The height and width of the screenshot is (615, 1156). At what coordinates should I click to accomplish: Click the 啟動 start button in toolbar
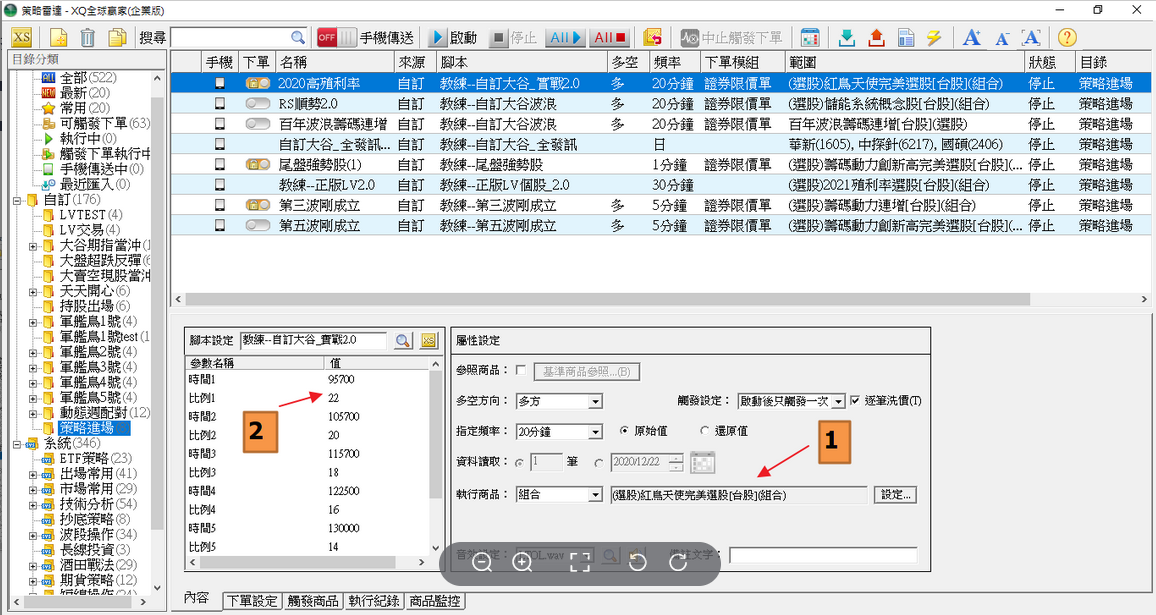pyautogui.click(x=453, y=38)
